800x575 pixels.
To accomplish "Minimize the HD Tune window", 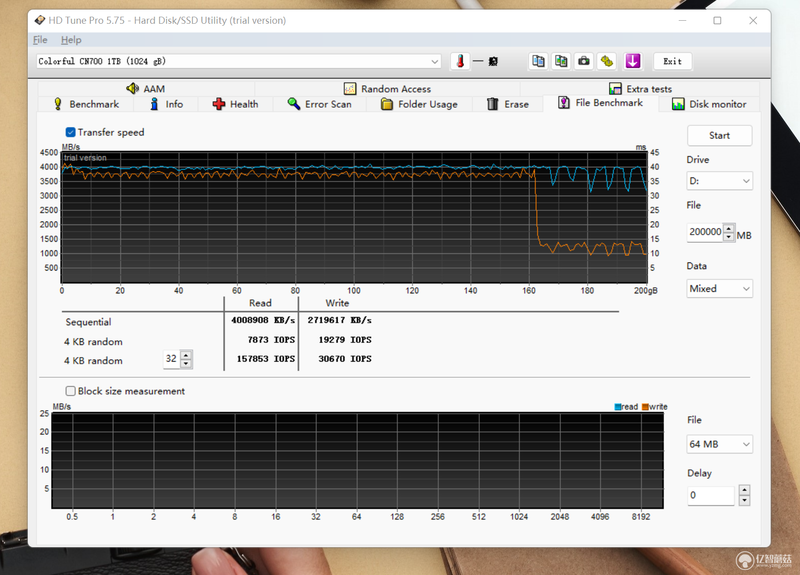I will pos(683,20).
